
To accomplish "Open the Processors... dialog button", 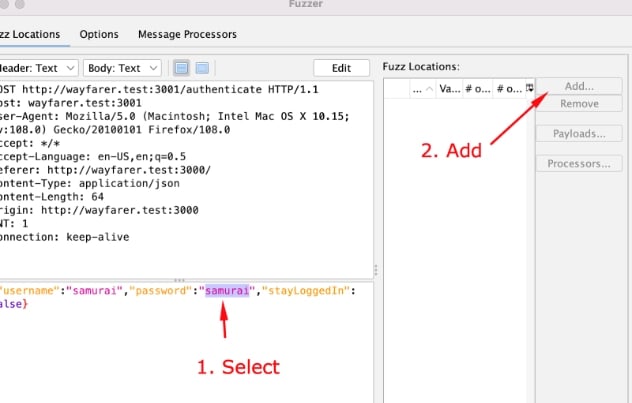I will coord(579,163).
